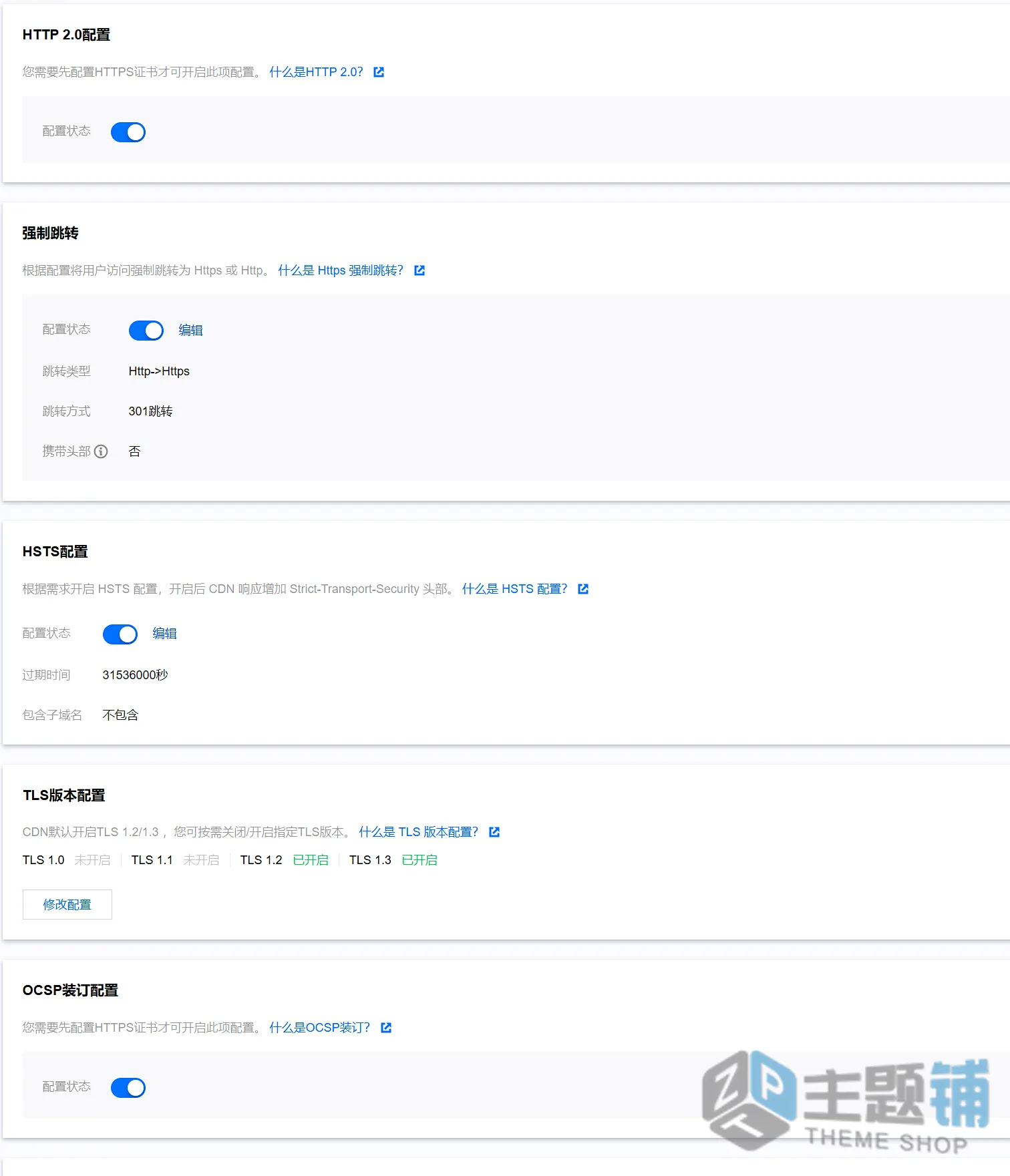Click the OCSP装订配置 heading
Viewport: 1010px width, 1176px height.
(x=70, y=990)
